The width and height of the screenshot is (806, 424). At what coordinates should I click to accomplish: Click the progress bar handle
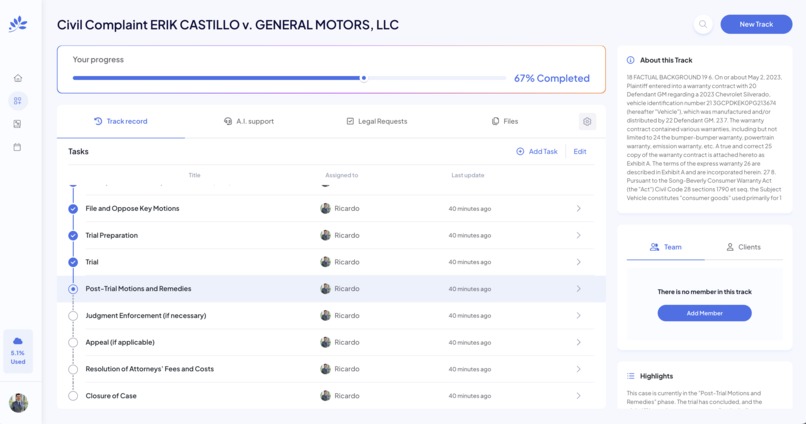click(363, 78)
